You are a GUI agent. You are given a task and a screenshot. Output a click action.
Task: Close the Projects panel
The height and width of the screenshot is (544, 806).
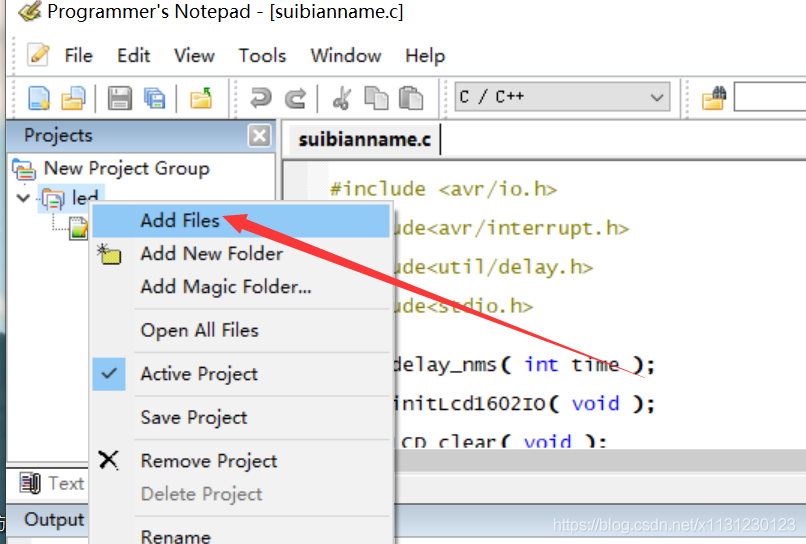coord(260,136)
